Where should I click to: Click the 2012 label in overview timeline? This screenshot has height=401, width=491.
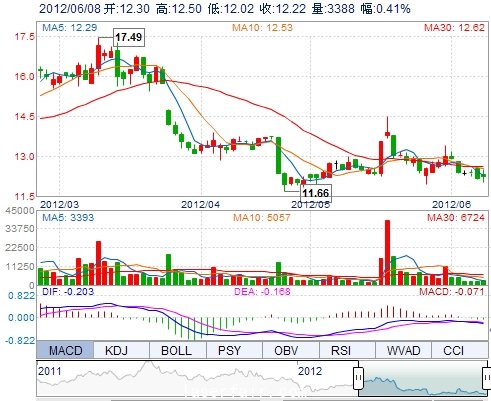(310, 371)
